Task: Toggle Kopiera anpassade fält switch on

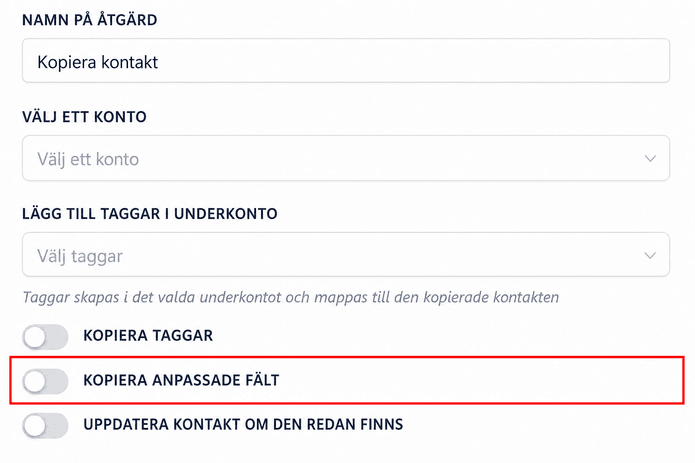Action: (x=45, y=381)
